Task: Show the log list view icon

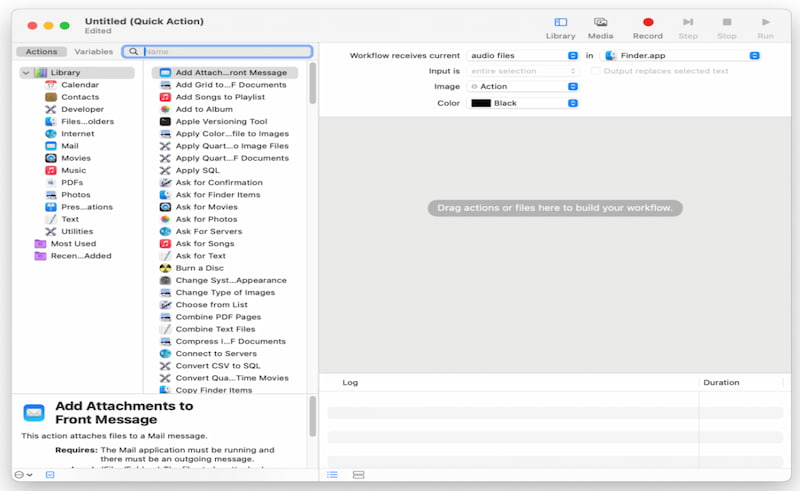Action: (x=332, y=475)
